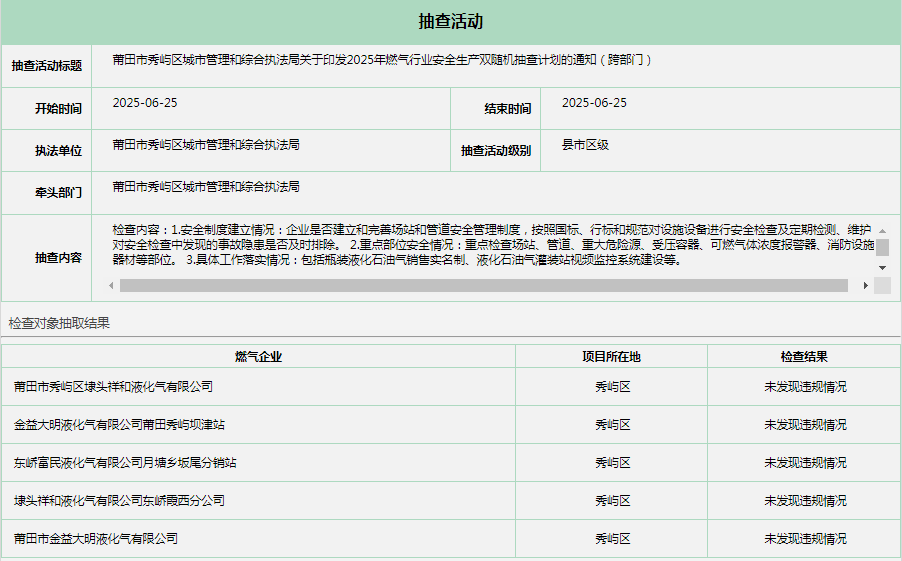This screenshot has width=902, height=561.
Task: Click the 结束时间 date value
Action: point(594,103)
